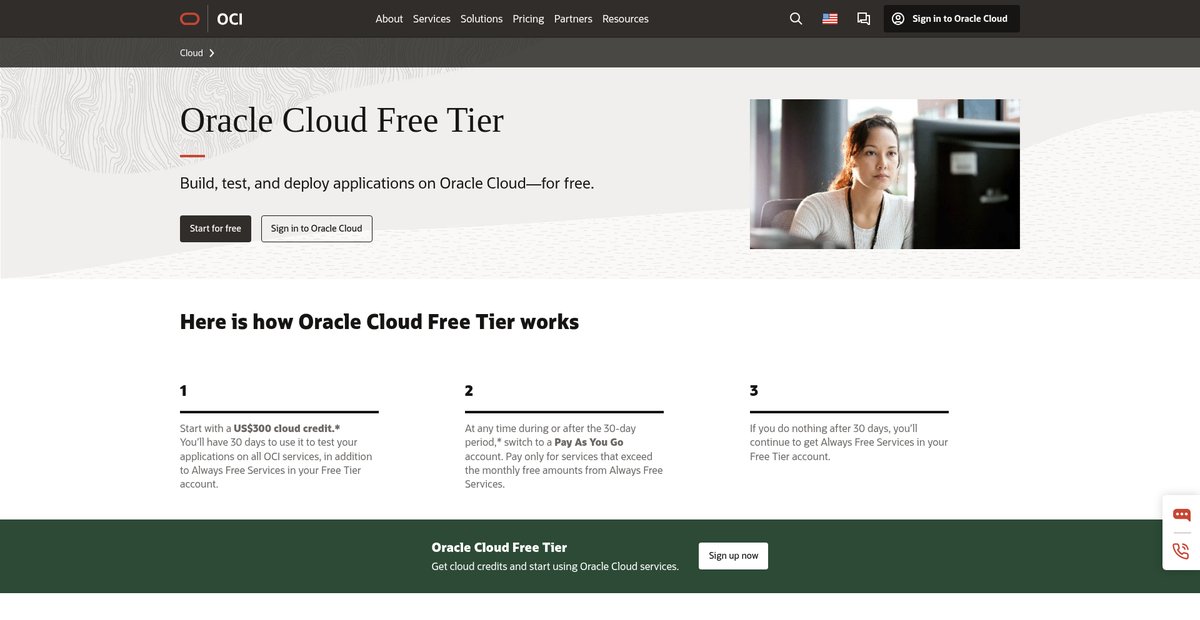Click the step number 3 heading
Screen dimensions: 1200x620
coord(754,391)
